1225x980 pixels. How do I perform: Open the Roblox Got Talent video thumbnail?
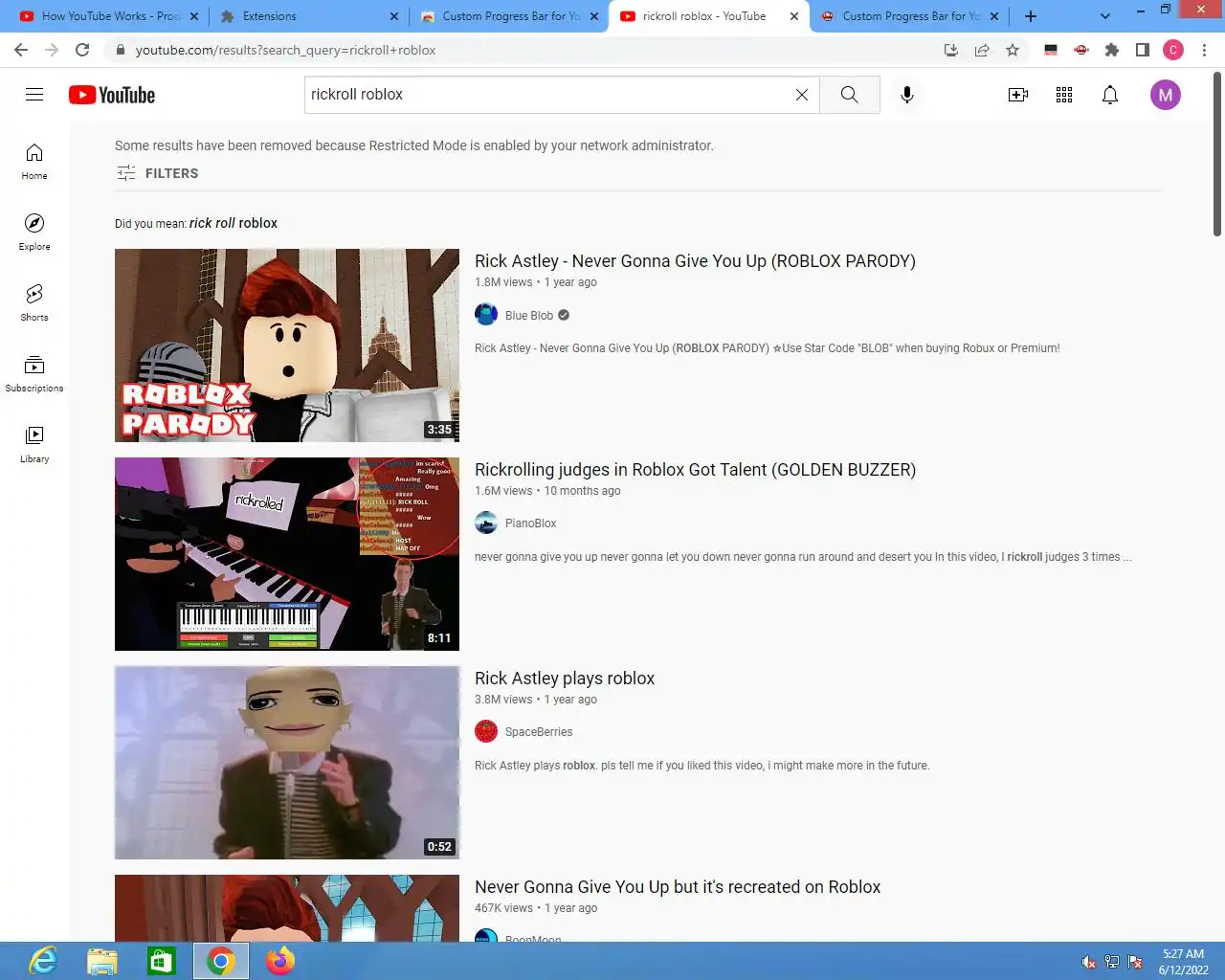[287, 554]
